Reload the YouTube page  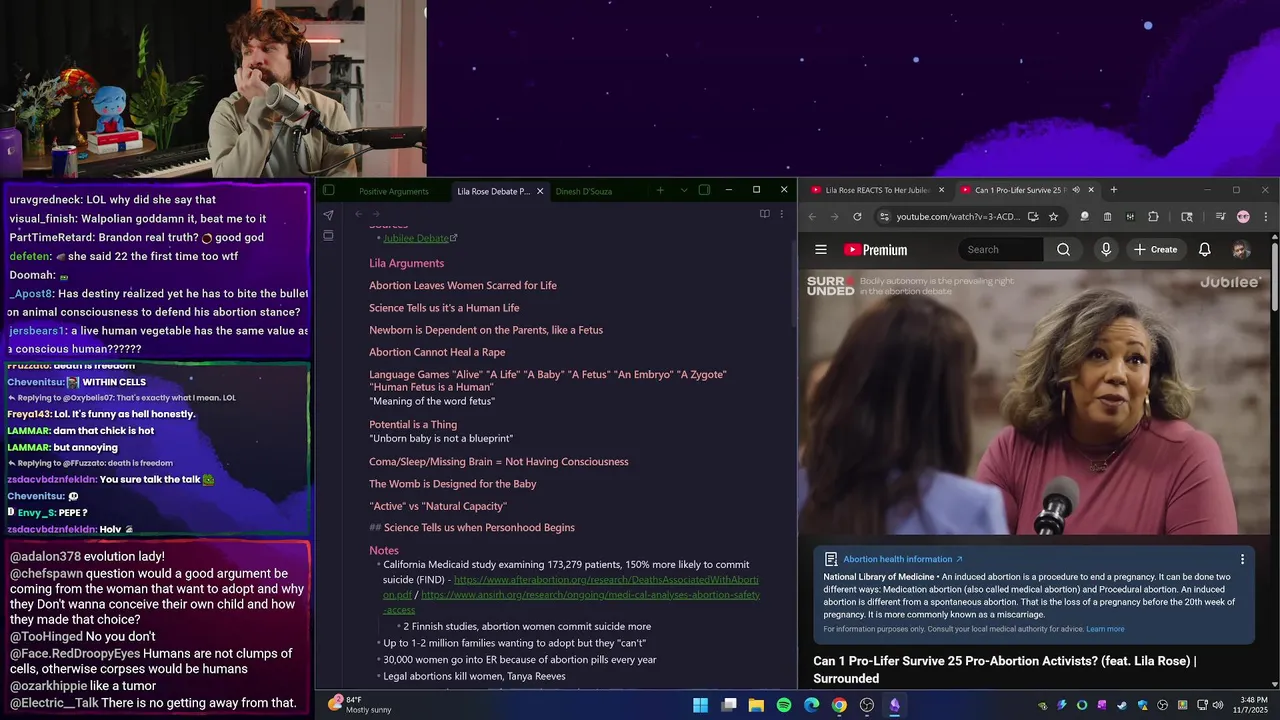pos(857,216)
